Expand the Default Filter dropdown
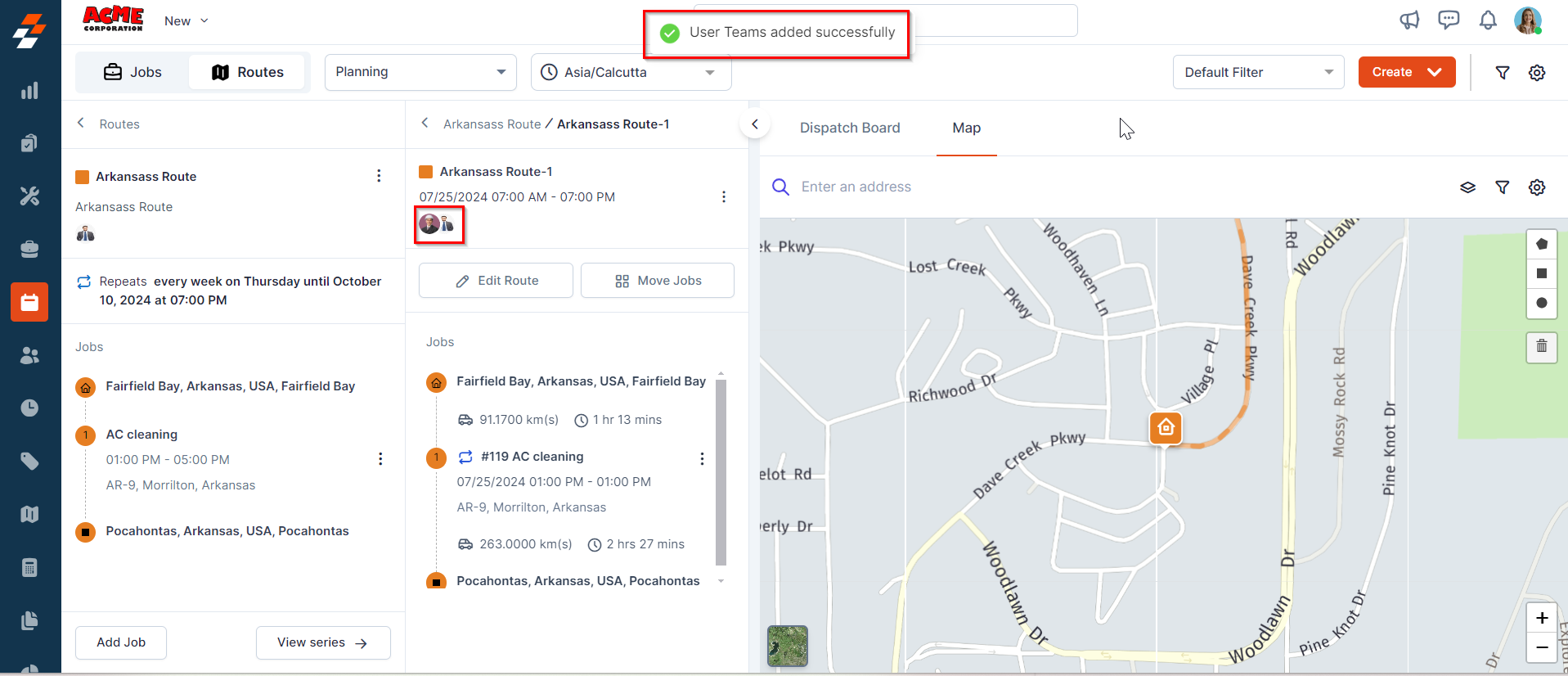The image size is (1568, 676). 1258,72
